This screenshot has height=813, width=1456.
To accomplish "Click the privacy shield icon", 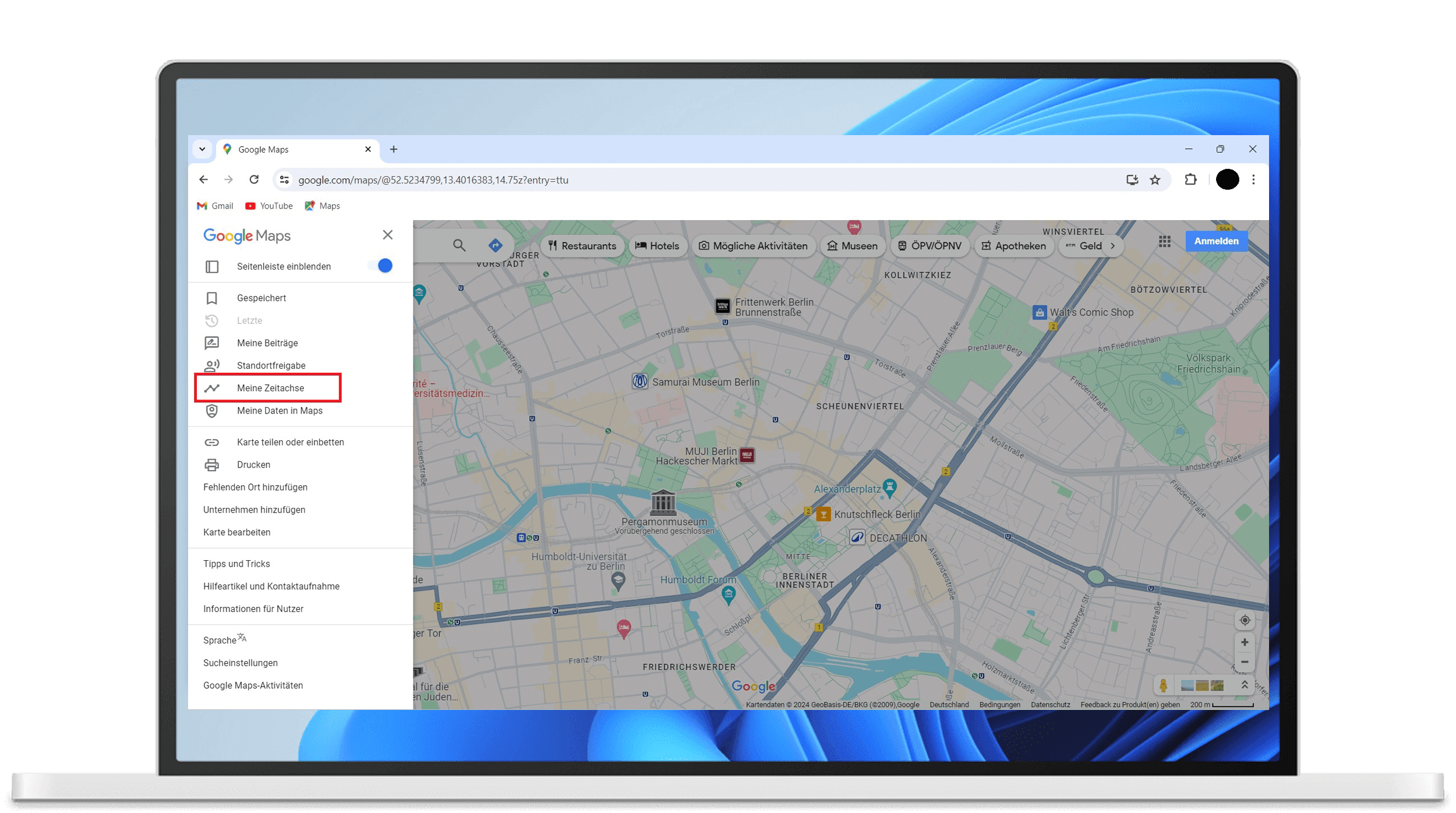I will point(212,411).
